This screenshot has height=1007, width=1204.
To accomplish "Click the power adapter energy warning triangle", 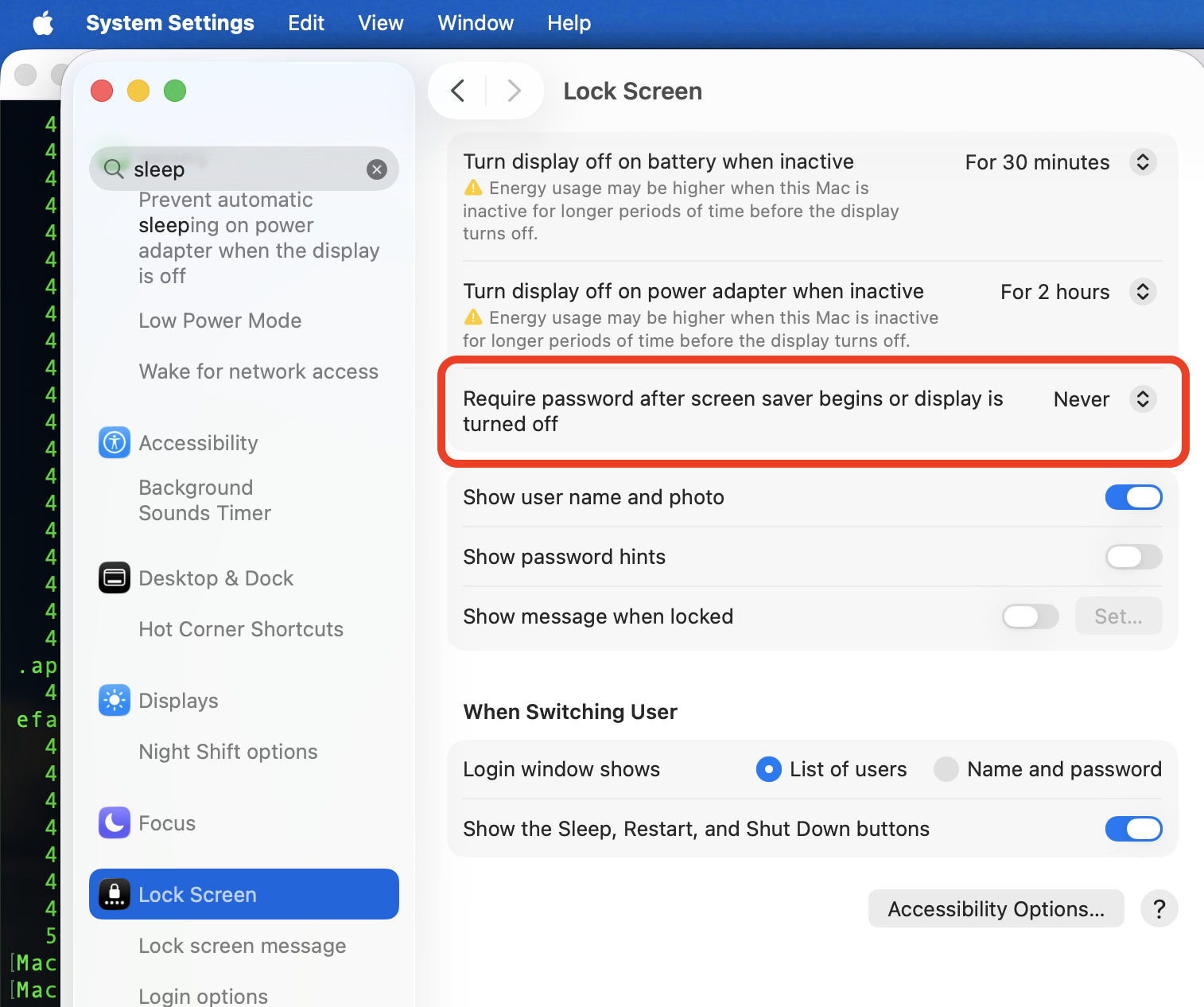I will (473, 317).
